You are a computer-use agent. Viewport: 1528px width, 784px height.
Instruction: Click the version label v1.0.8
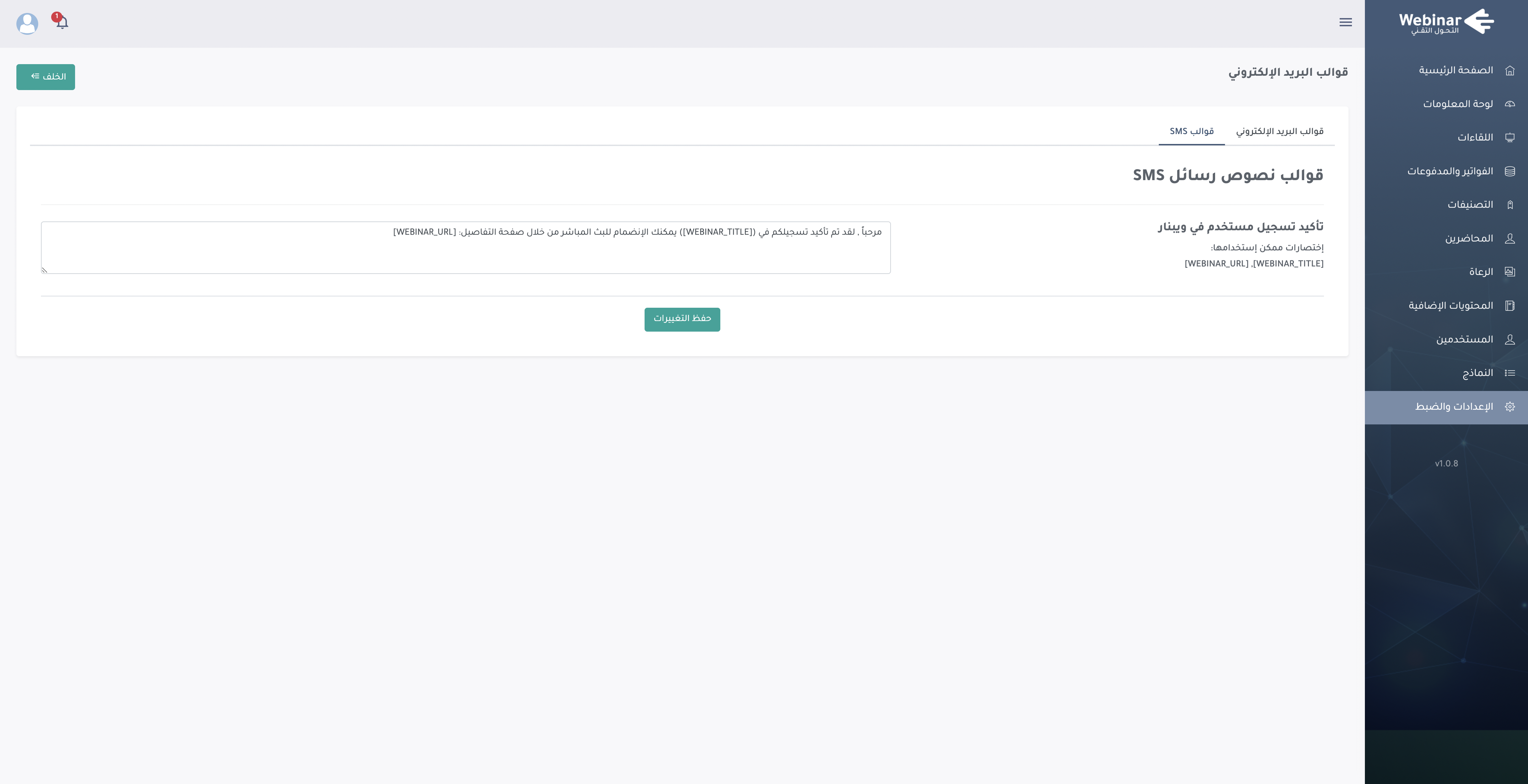click(x=1446, y=464)
